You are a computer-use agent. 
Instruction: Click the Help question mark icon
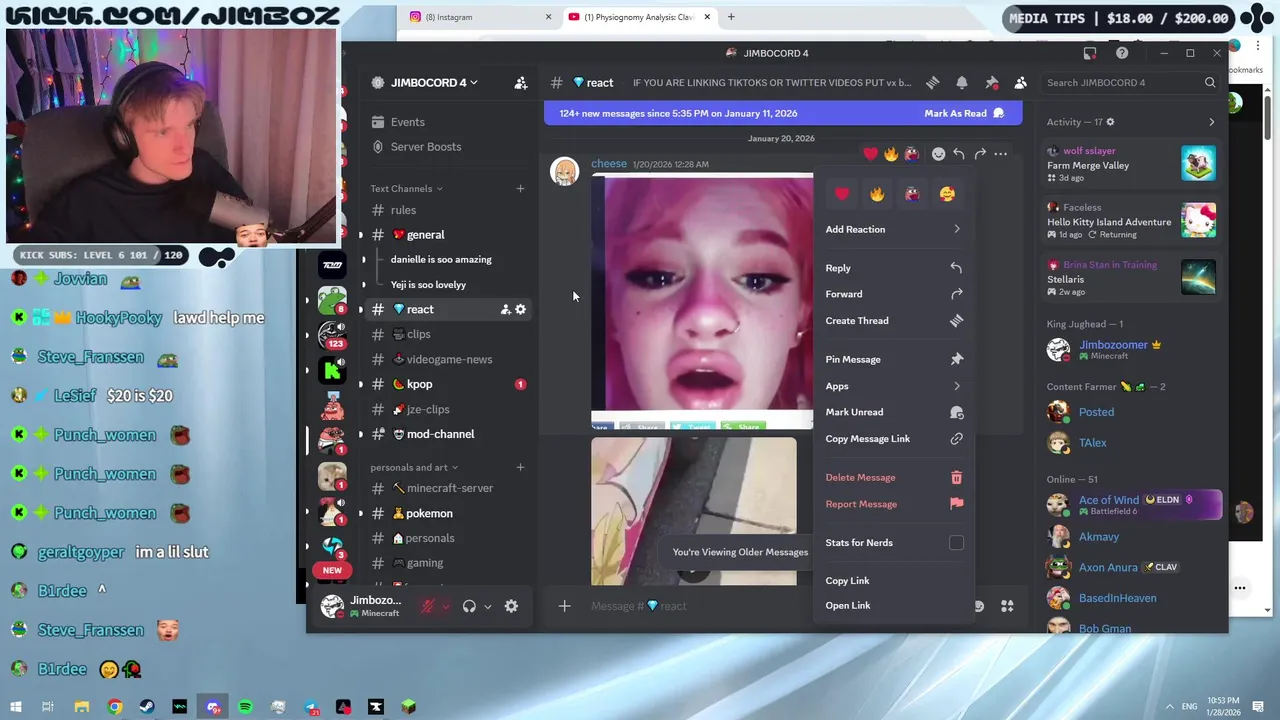(1122, 53)
